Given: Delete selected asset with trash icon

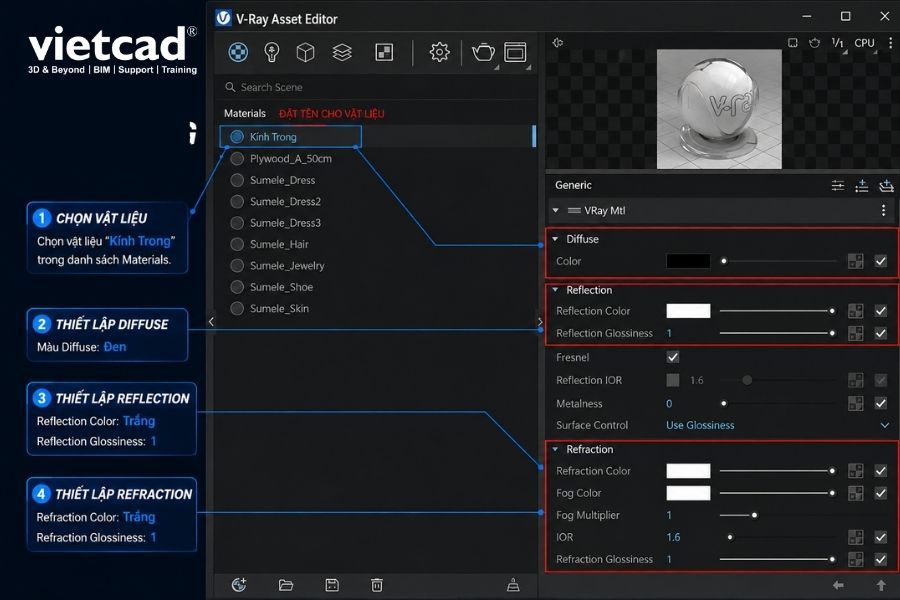Looking at the screenshot, I should pos(377,584).
